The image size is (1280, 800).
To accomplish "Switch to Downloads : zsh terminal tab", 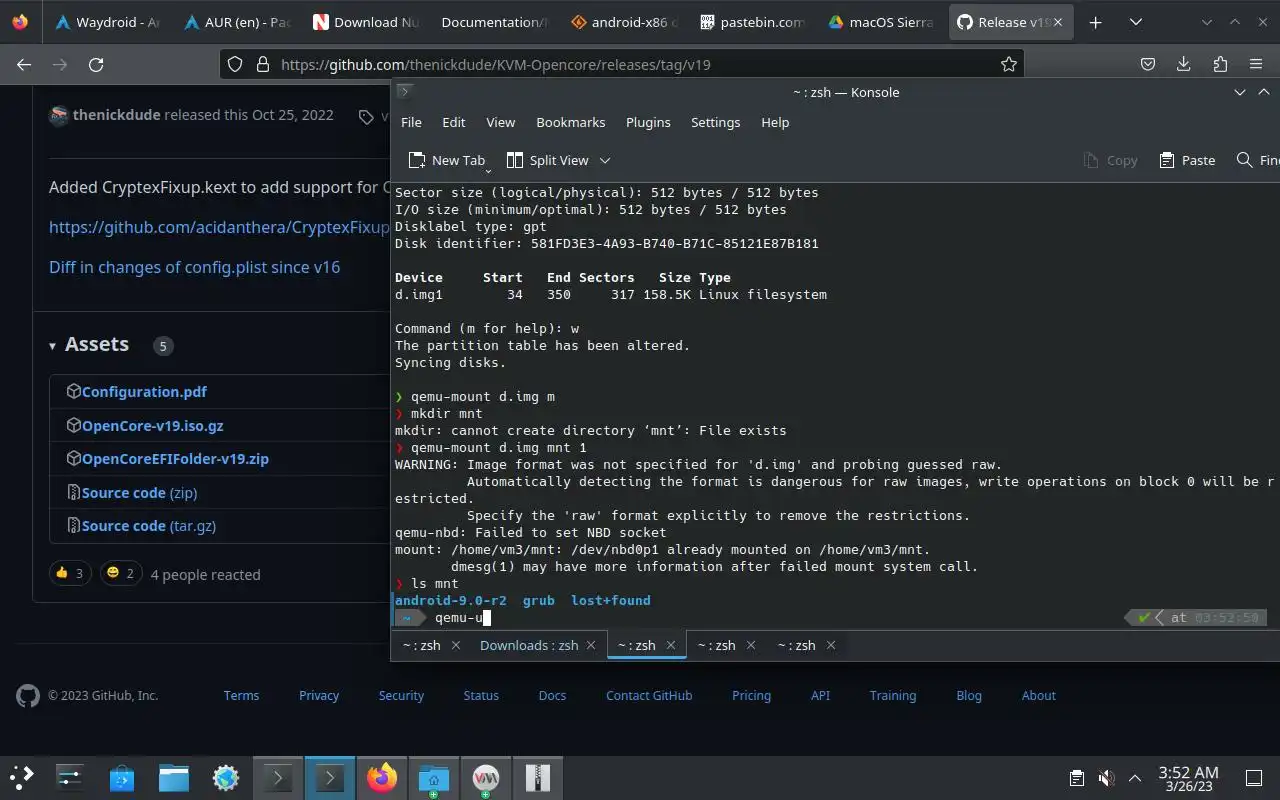I will [529, 645].
